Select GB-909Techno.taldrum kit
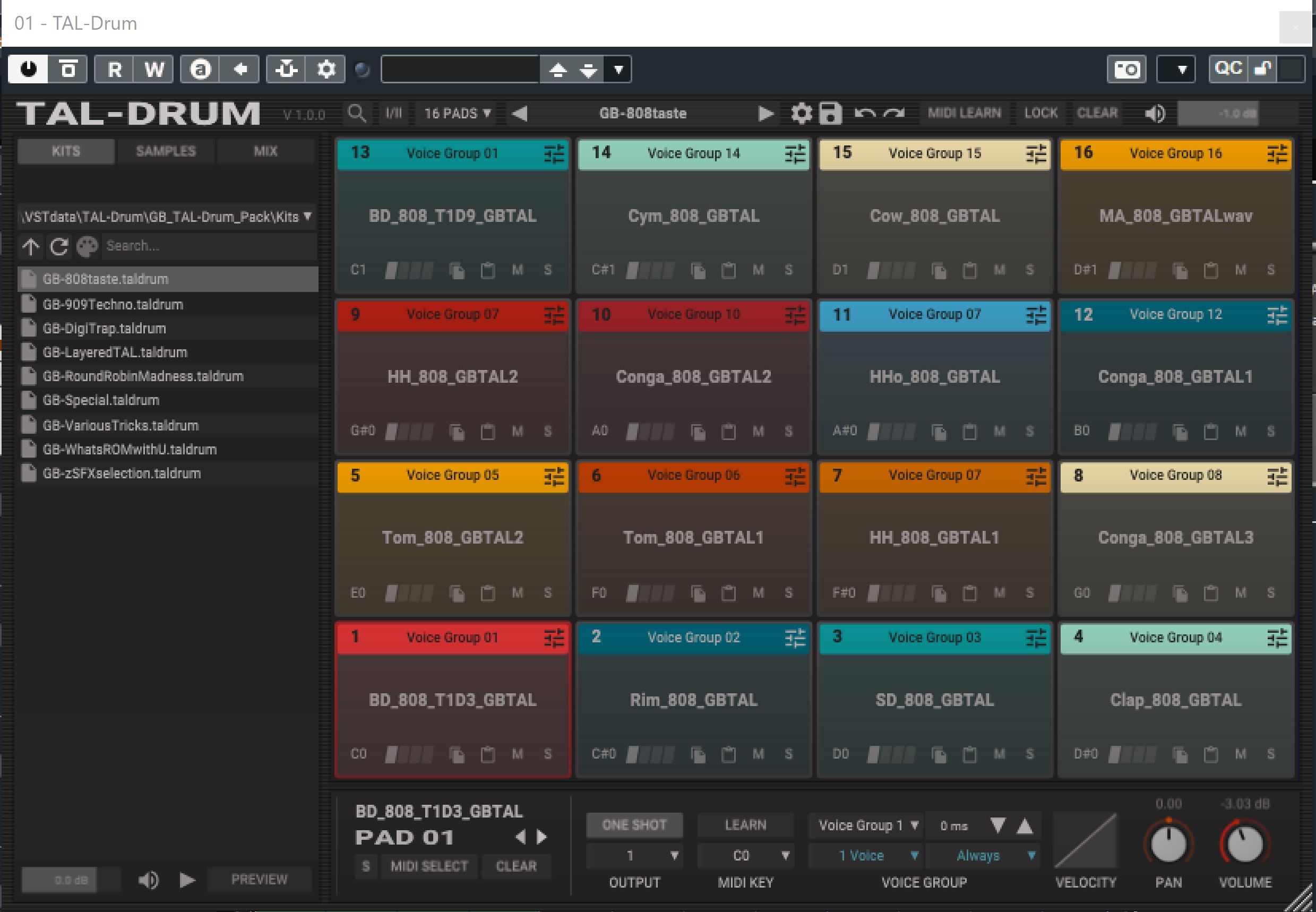The image size is (1316, 912). [167, 305]
